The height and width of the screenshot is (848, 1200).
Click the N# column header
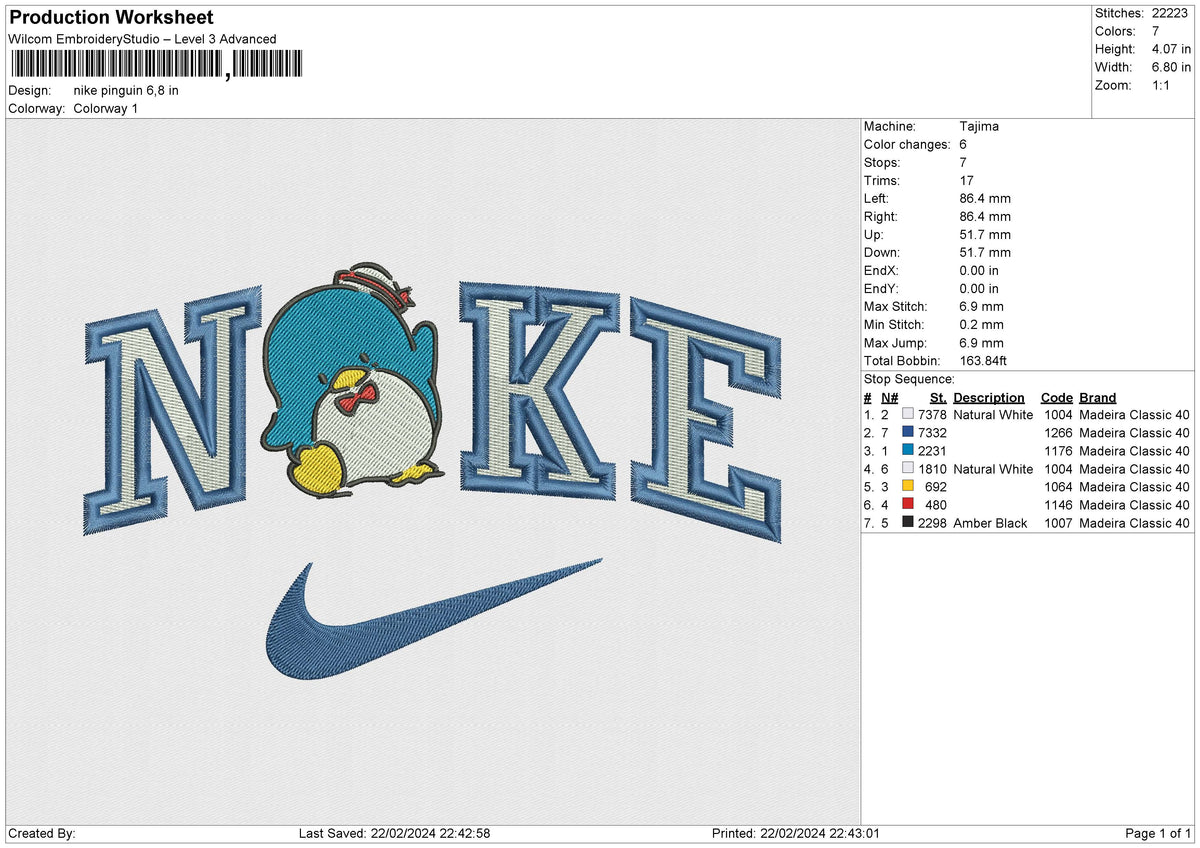click(889, 397)
